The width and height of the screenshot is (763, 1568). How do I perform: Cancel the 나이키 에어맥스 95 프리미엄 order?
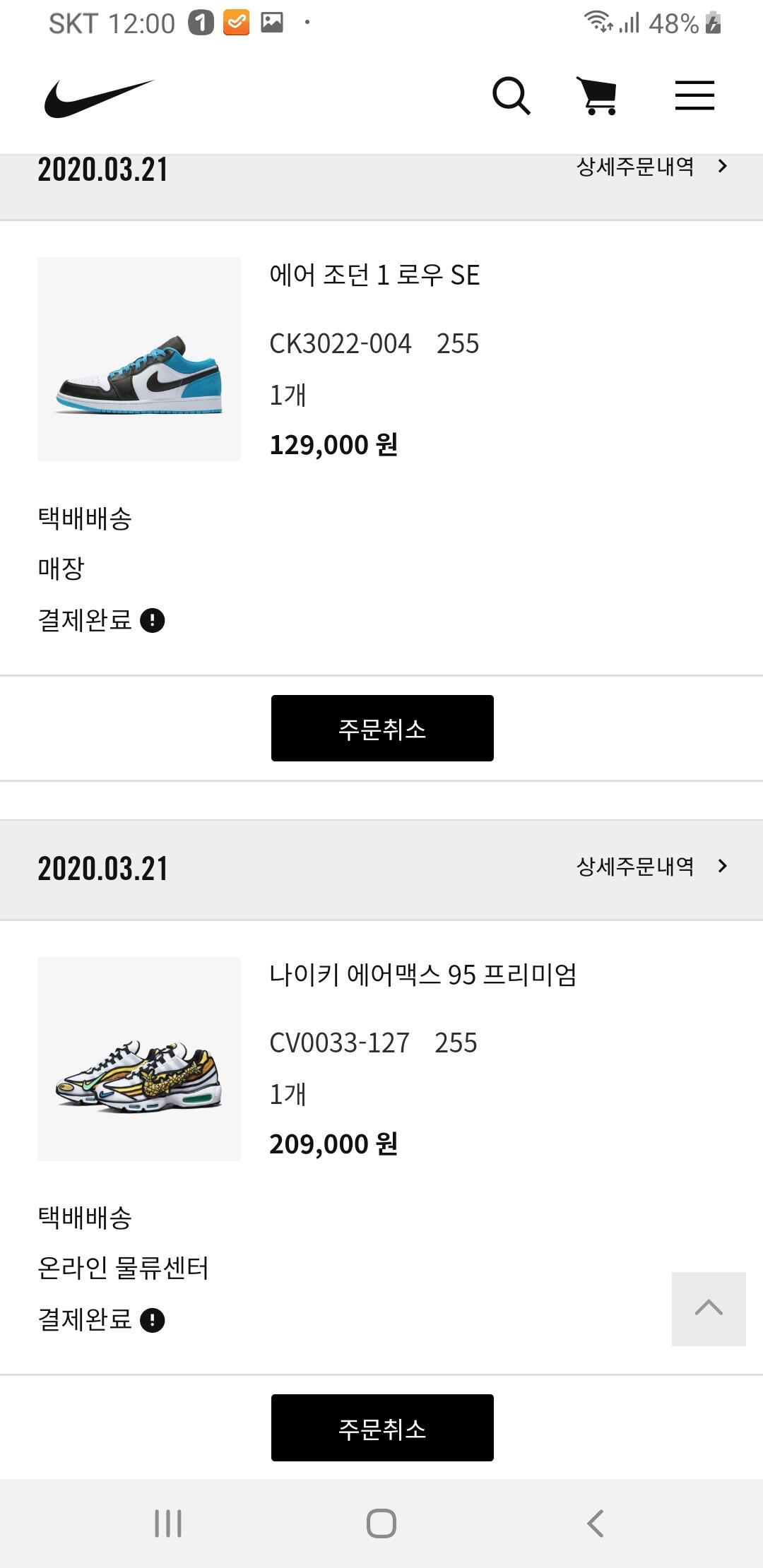tap(382, 1427)
